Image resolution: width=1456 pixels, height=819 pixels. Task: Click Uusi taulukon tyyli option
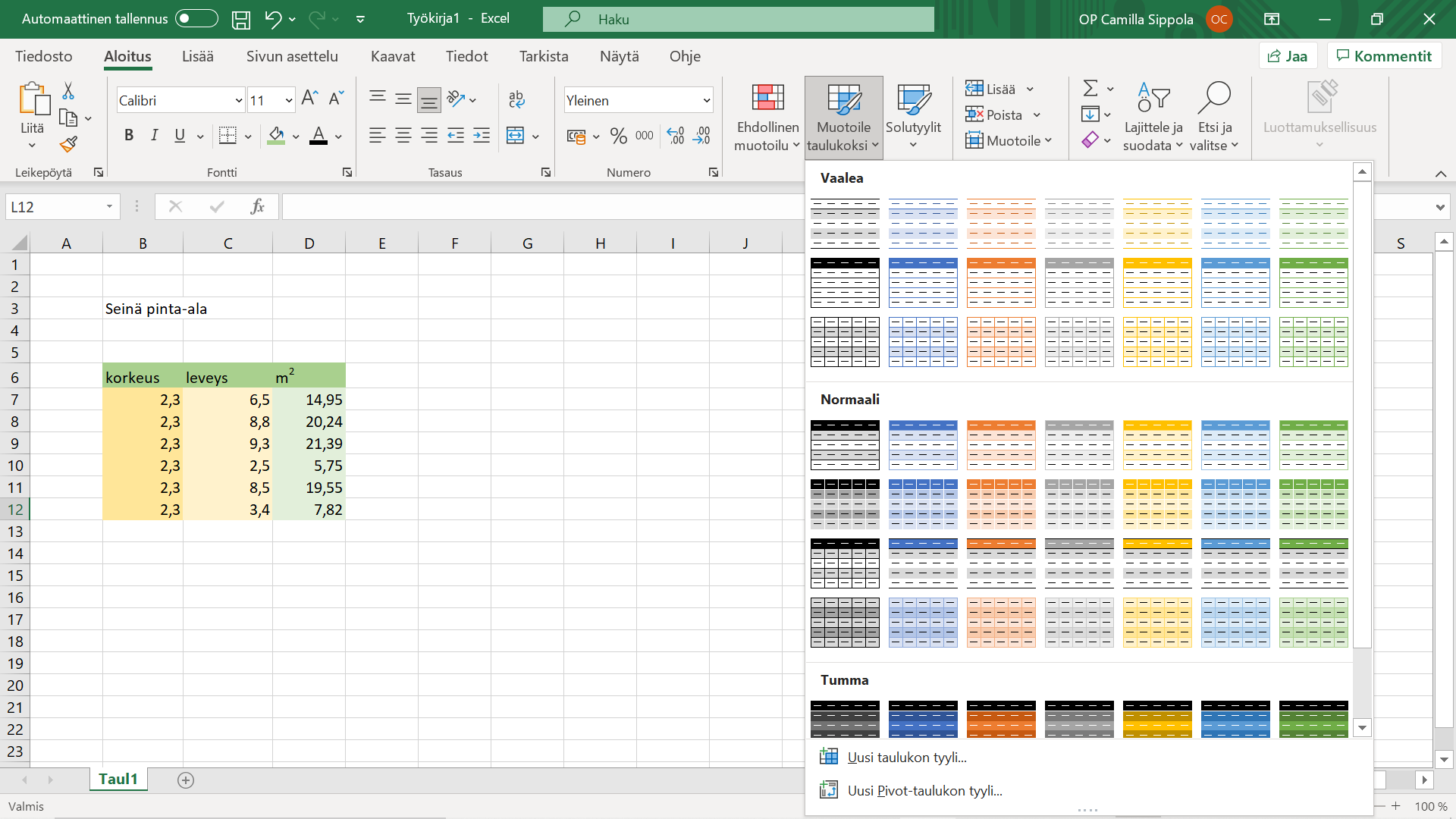[x=906, y=757]
